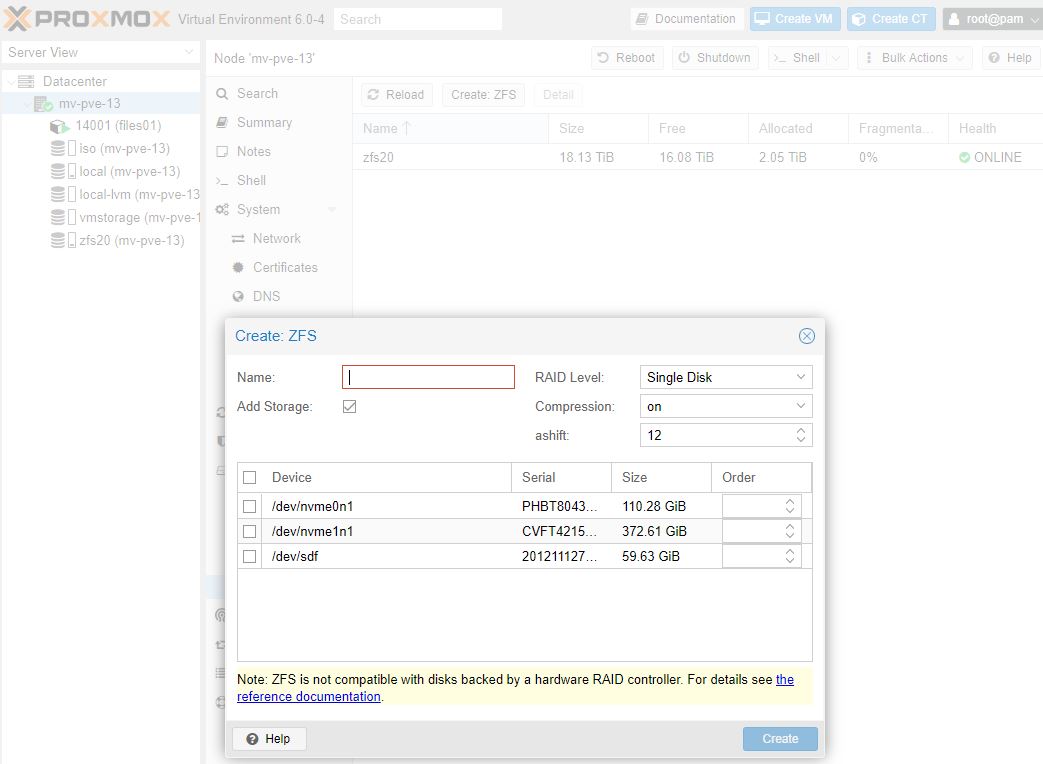Click the Datacenter server icon
This screenshot has height=764, width=1043.
tap(26, 81)
